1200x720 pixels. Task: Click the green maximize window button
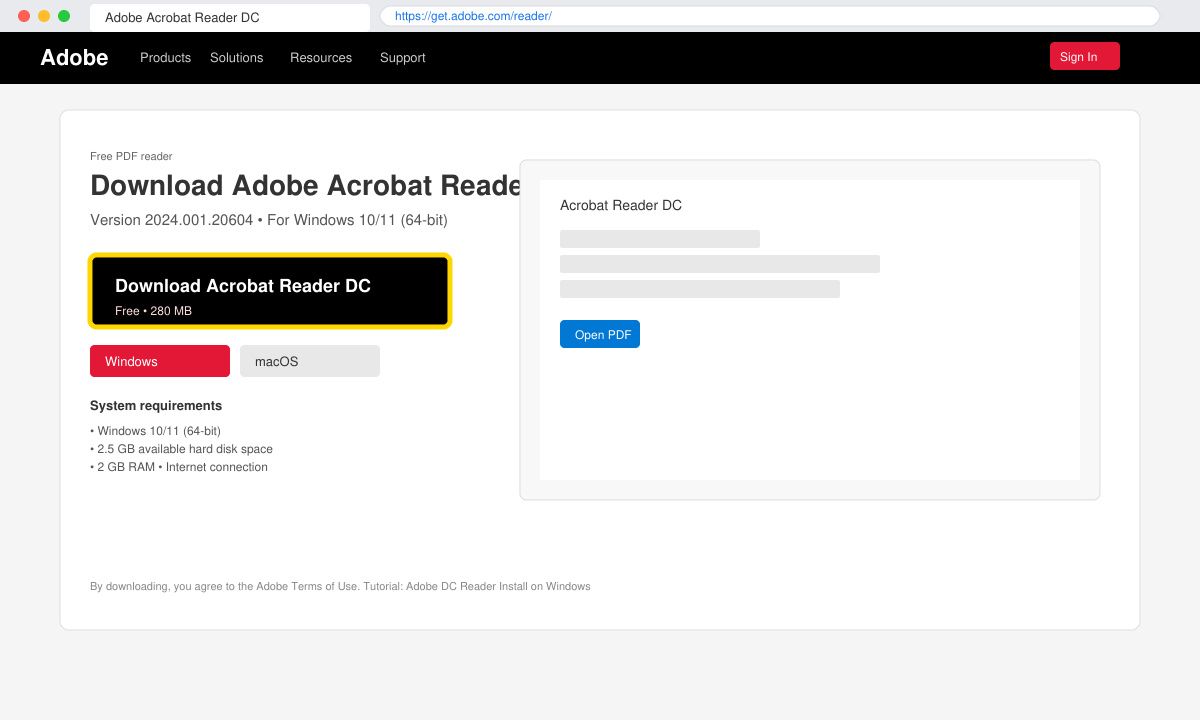click(64, 16)
